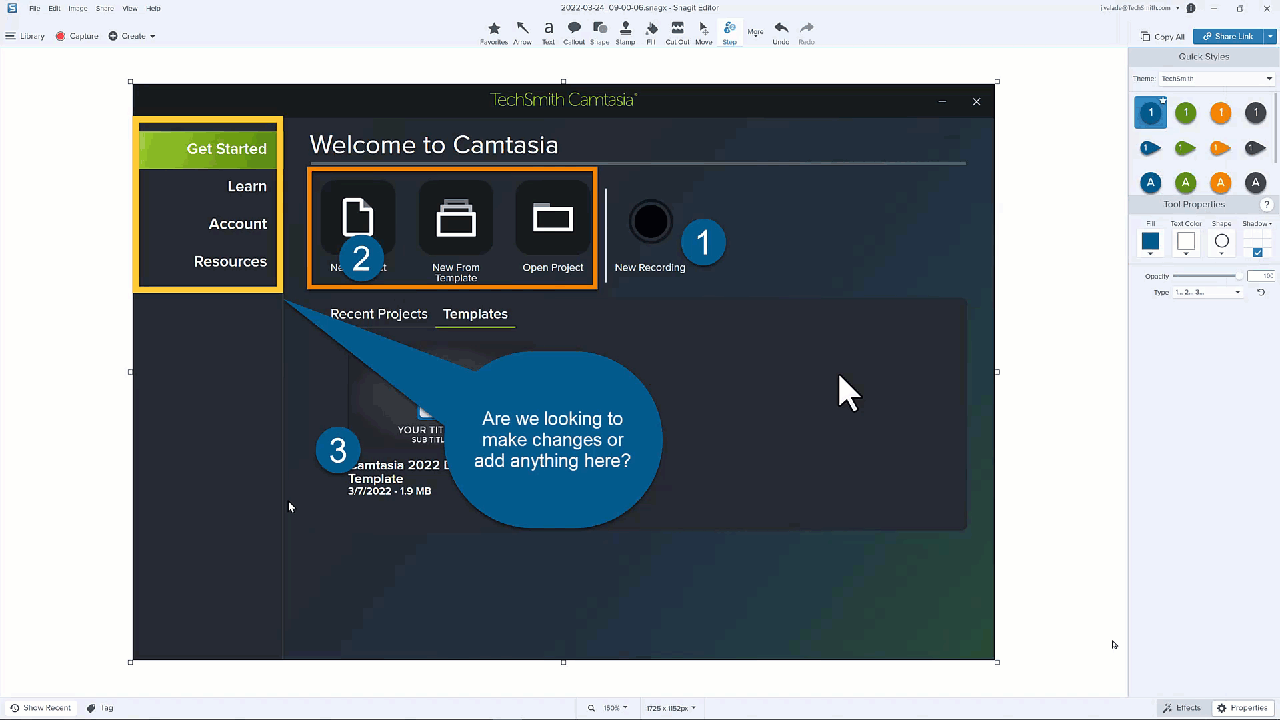Choose the blue circle step quick style

click(1150, 113)
